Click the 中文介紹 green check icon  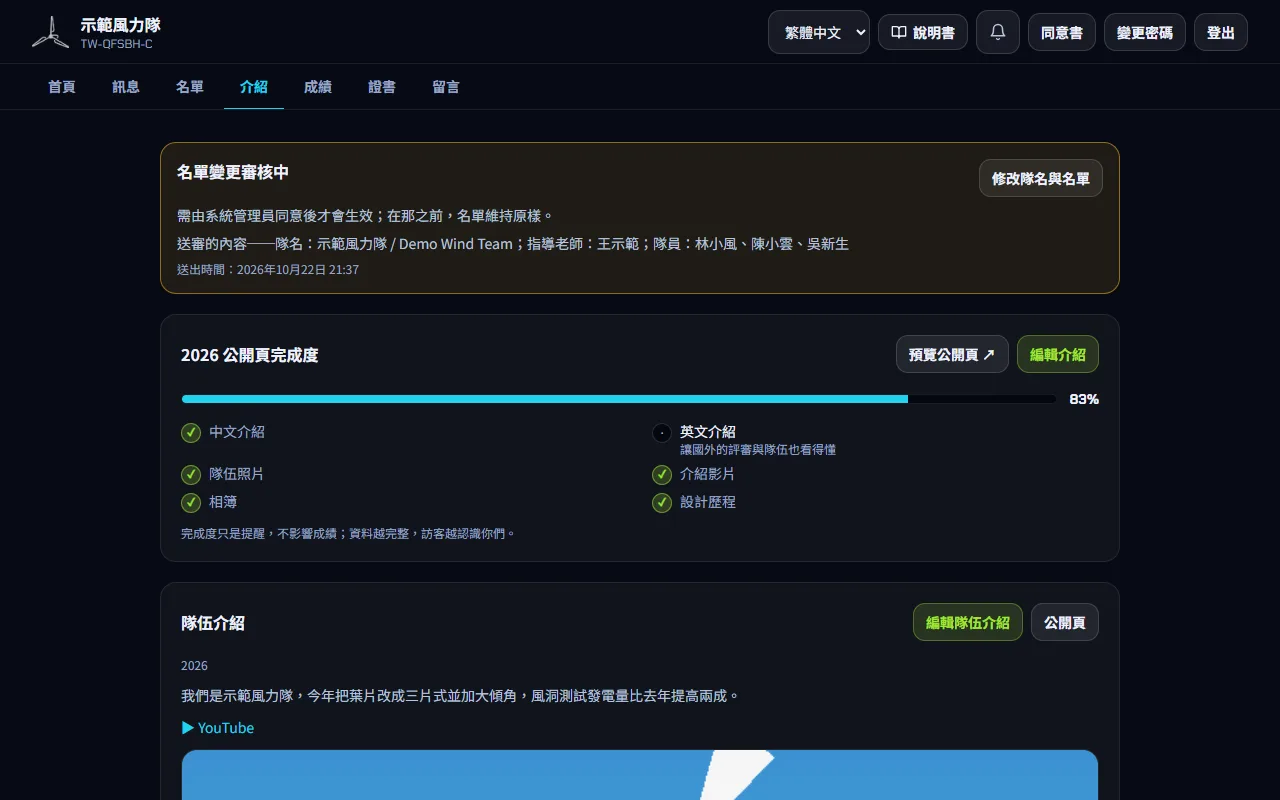(191, 432)
